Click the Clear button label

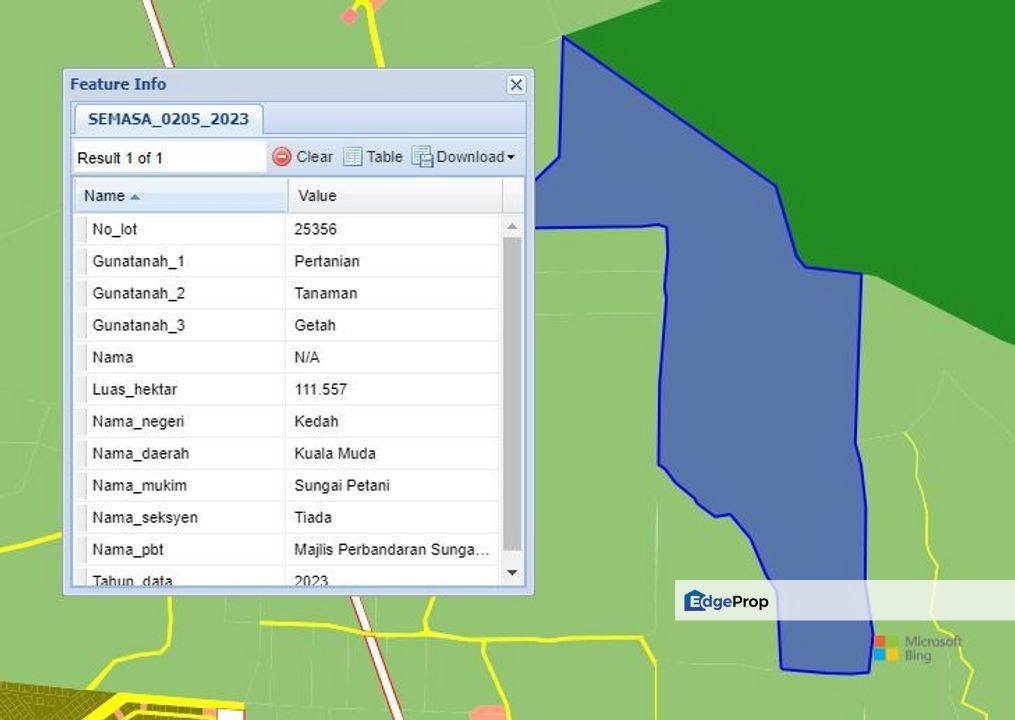point(315,157)
